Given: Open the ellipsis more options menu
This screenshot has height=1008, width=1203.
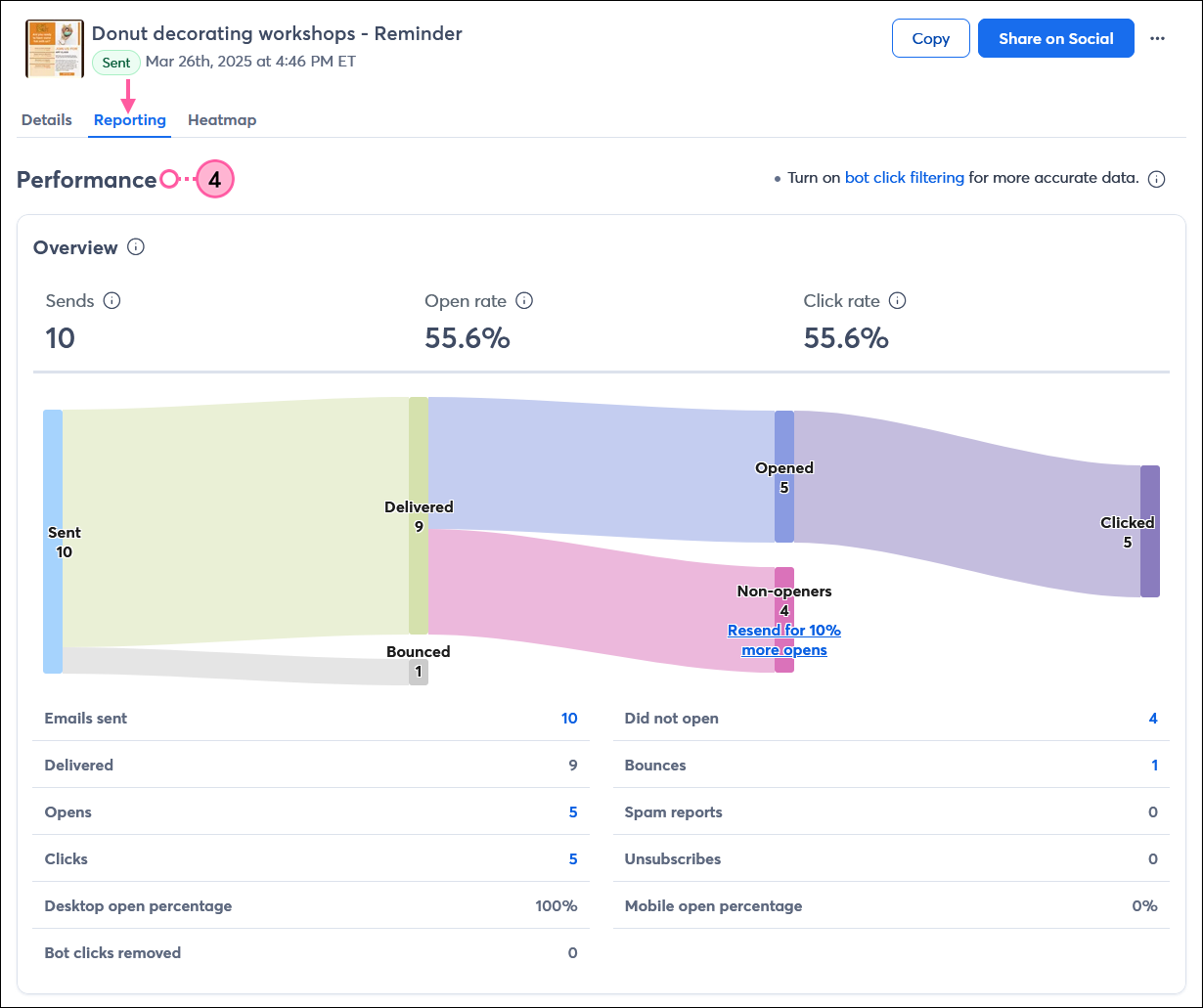Looking at the screenshot, I should (1158, 38).
